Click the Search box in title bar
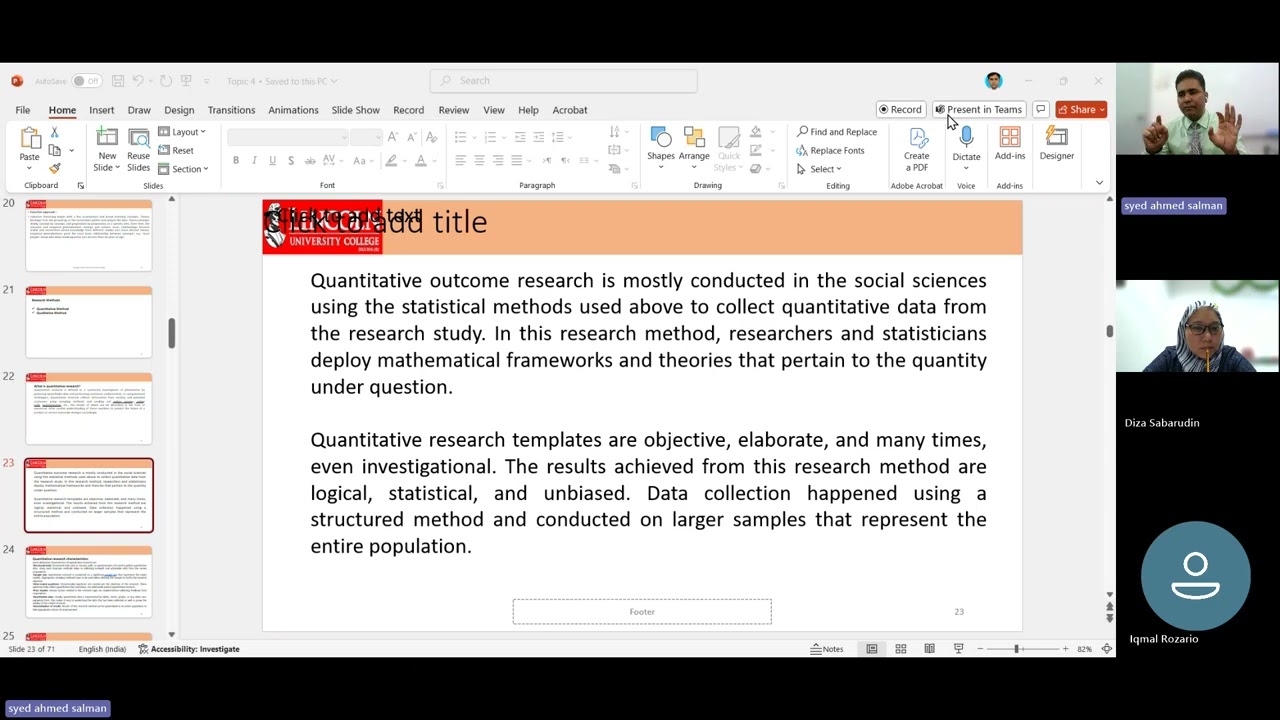 (564, 81)
